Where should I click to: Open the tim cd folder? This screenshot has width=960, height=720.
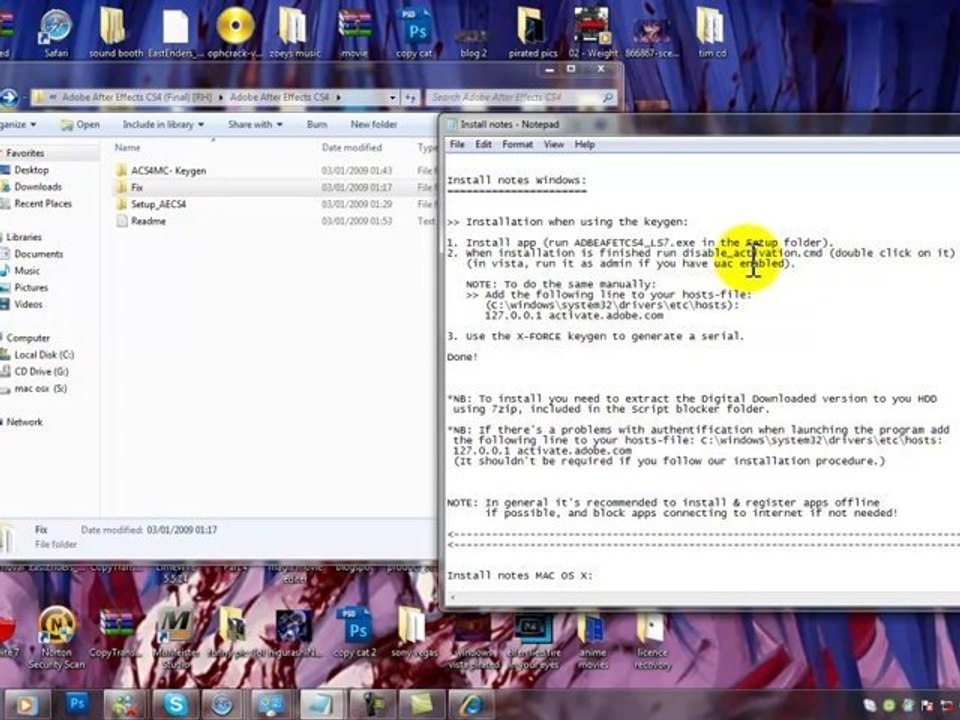(x=711, y=34)
